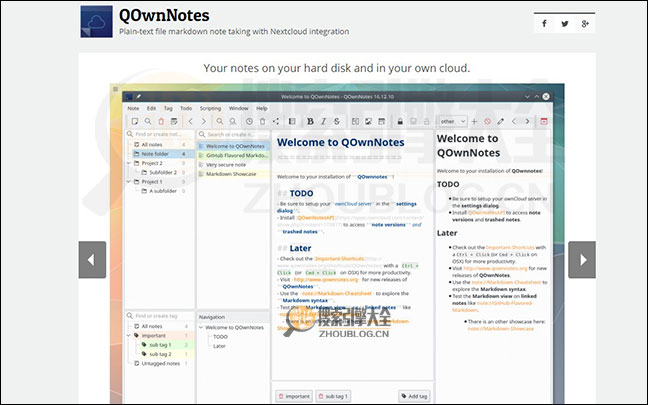Click the find note magnifier in toolbar
The height and width of the screenshot is (405, 648).
148,121
